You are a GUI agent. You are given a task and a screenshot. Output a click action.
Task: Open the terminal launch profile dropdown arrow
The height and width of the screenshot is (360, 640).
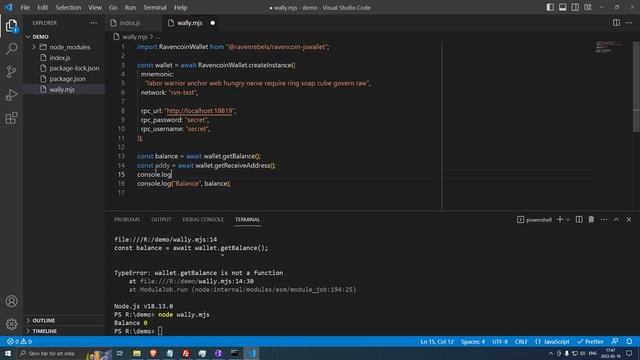click(x=568, y=220)
